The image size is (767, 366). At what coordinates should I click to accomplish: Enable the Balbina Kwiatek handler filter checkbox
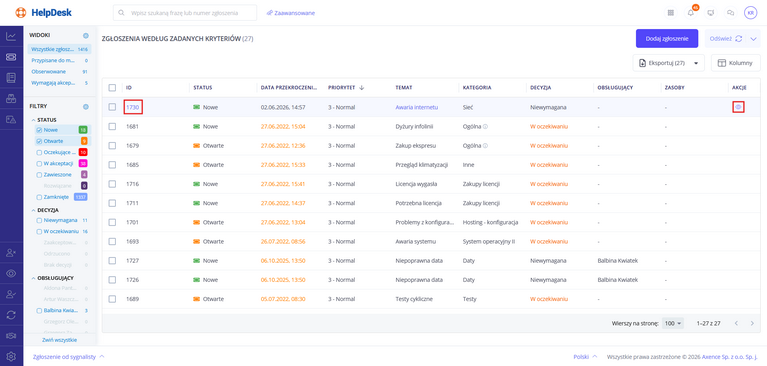[40, 310]
